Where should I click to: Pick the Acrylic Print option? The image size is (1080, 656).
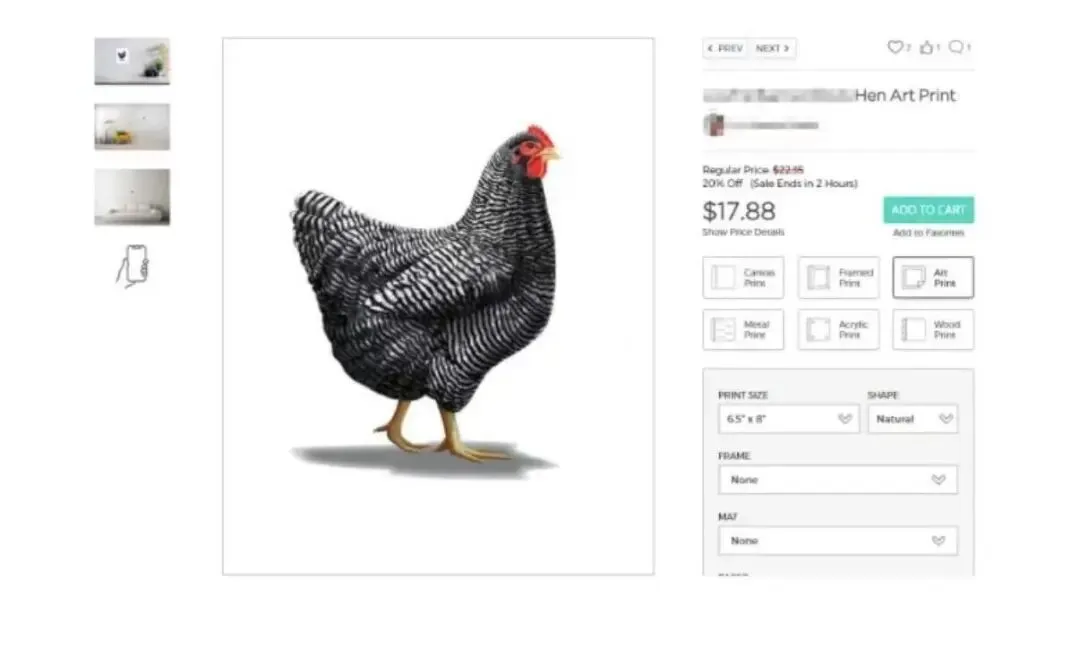(838, 329)
